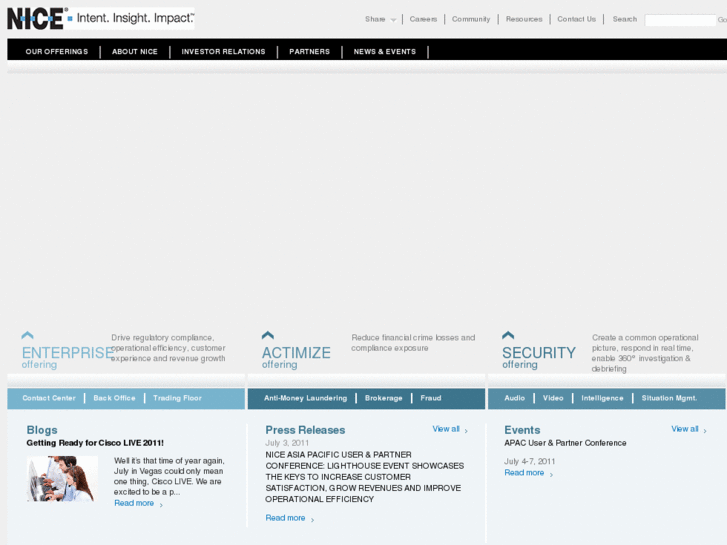
Task: Click the Search label
Action: pyautogui.click(x=625, y=19)
